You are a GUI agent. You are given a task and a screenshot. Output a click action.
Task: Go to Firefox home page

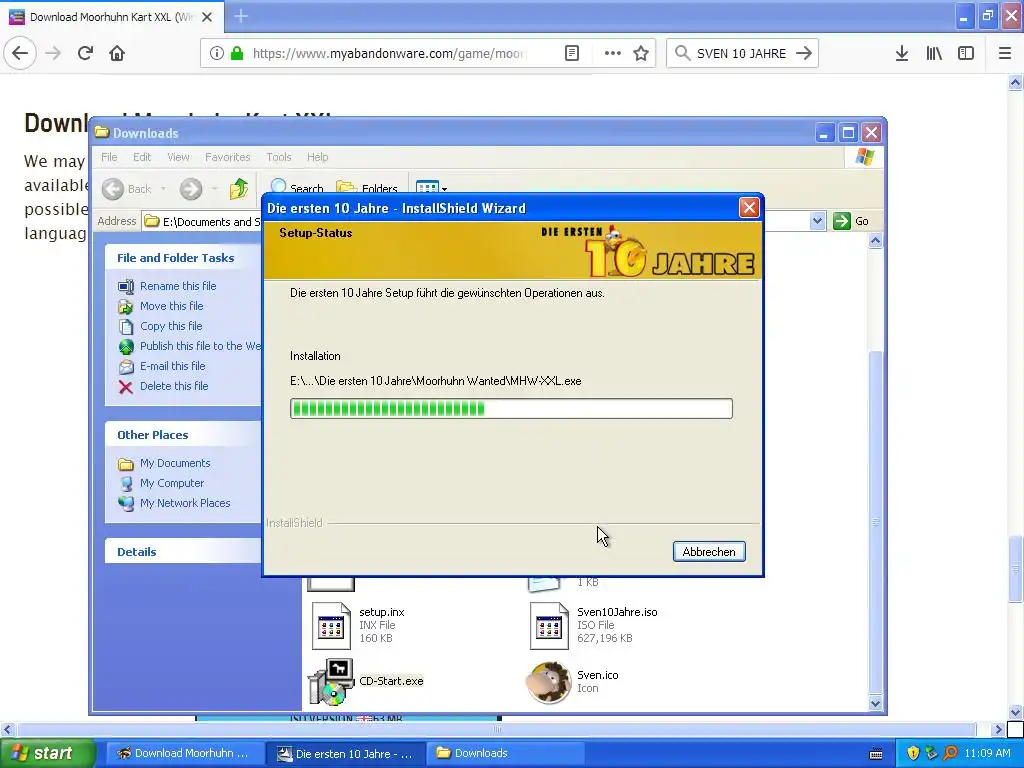coord(117,53)
